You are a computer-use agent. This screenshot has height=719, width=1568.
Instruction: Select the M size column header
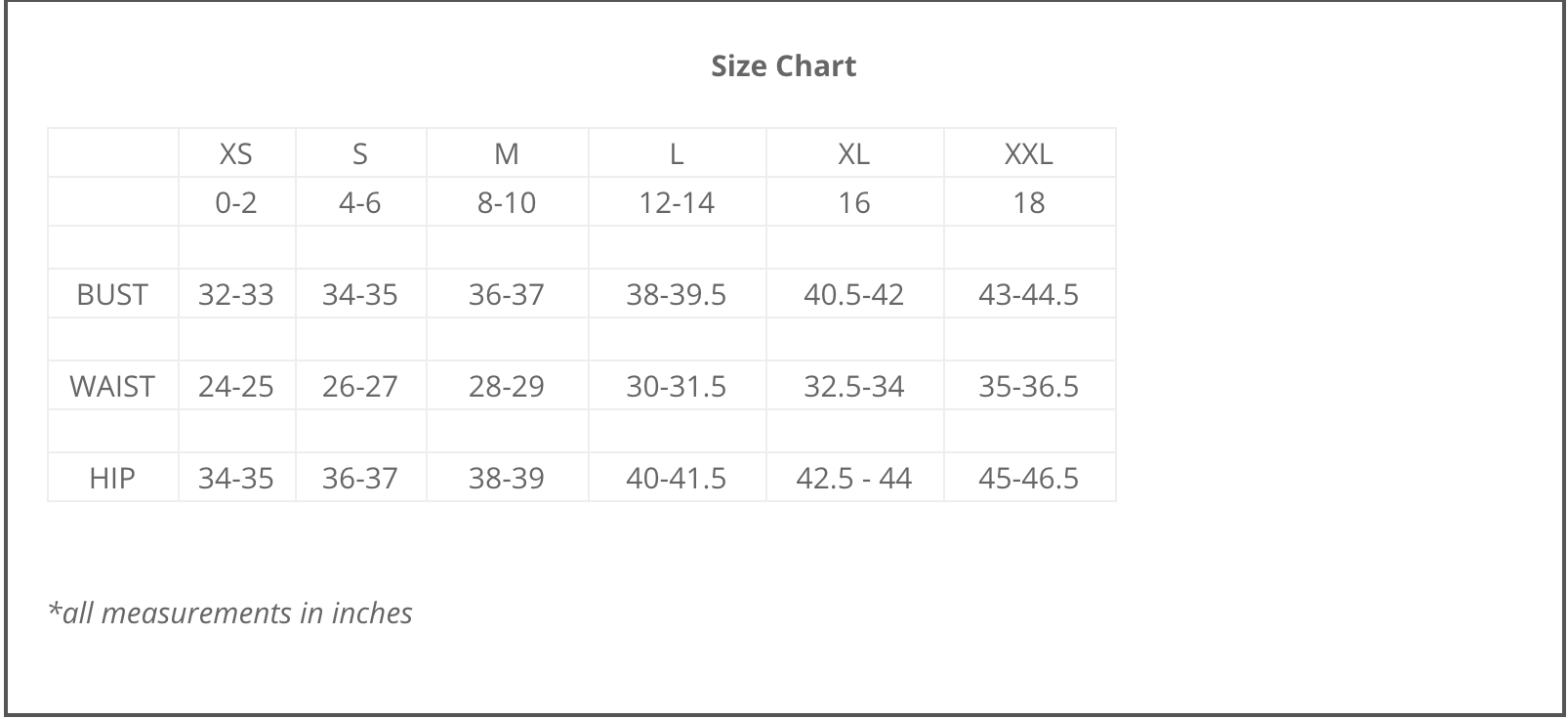[x=506, y=153]
